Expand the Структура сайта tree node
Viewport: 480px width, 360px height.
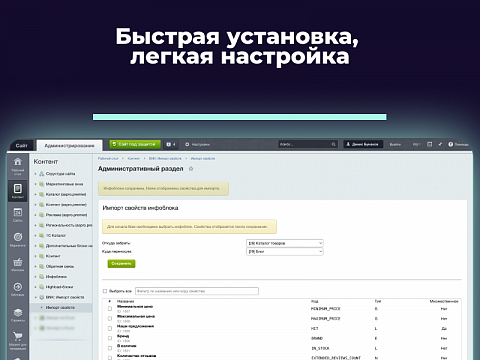(35, 174)
